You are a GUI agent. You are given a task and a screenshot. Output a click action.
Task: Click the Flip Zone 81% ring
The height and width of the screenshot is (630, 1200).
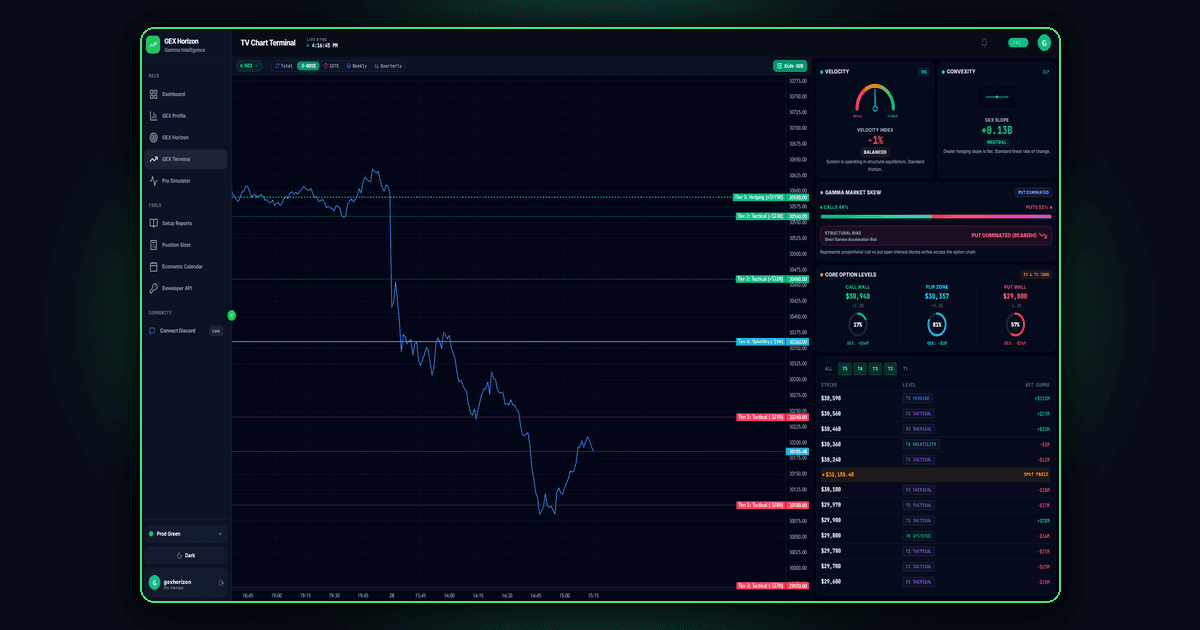pos(936,325)
